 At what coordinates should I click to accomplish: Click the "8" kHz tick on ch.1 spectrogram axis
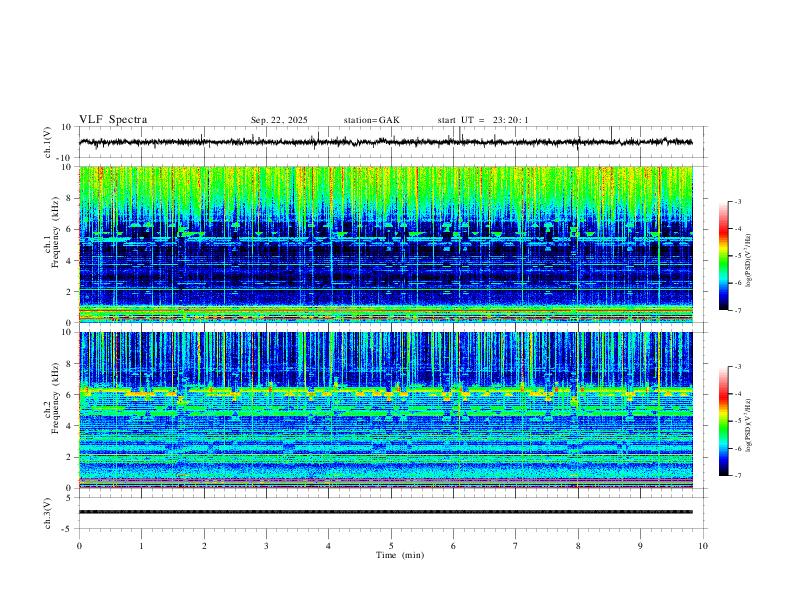coord(70,198)
